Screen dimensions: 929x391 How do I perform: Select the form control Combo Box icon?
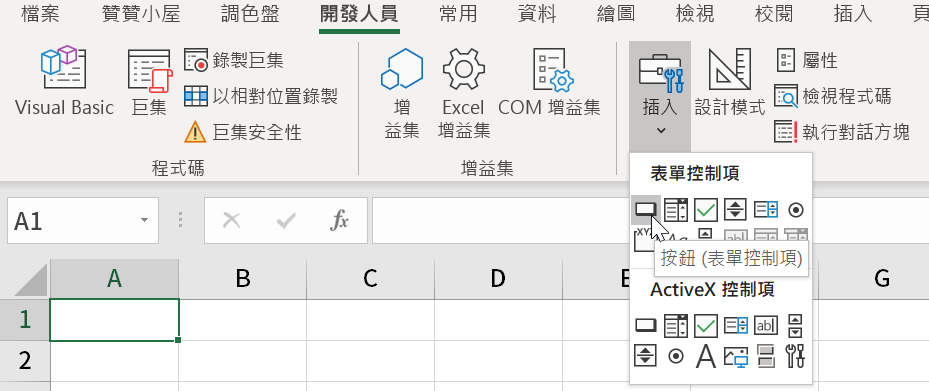coord(675,209)
